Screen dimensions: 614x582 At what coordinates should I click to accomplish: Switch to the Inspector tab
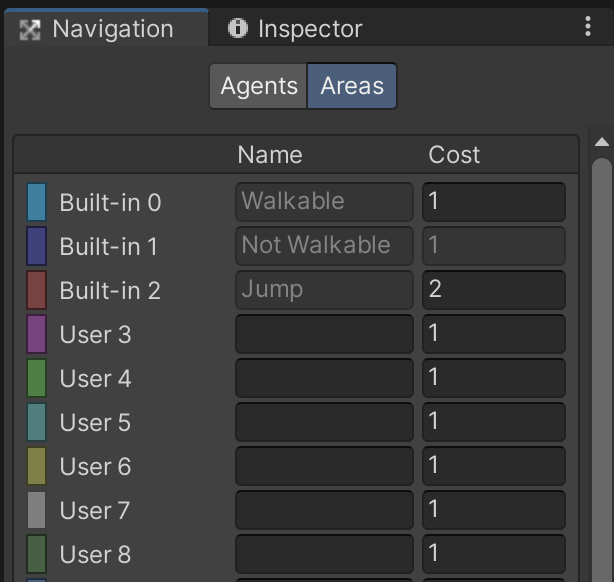tap(296, 29)
